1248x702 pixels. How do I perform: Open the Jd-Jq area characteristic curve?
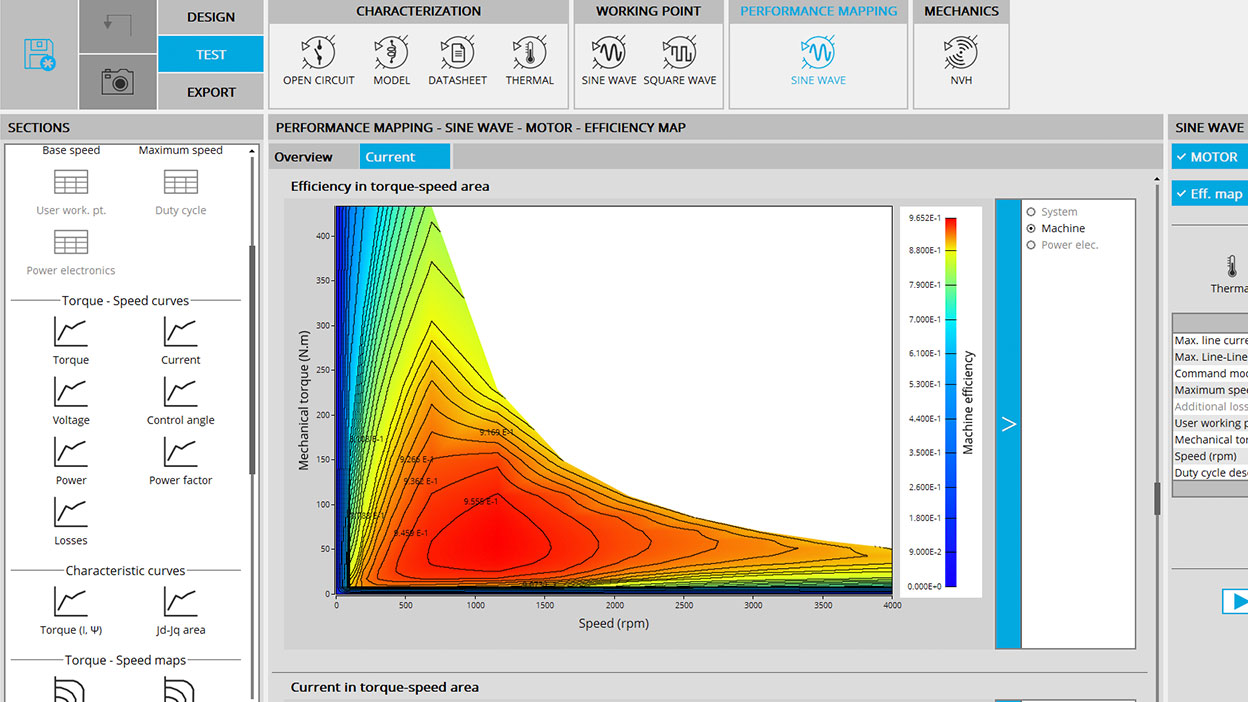point(180,610)
